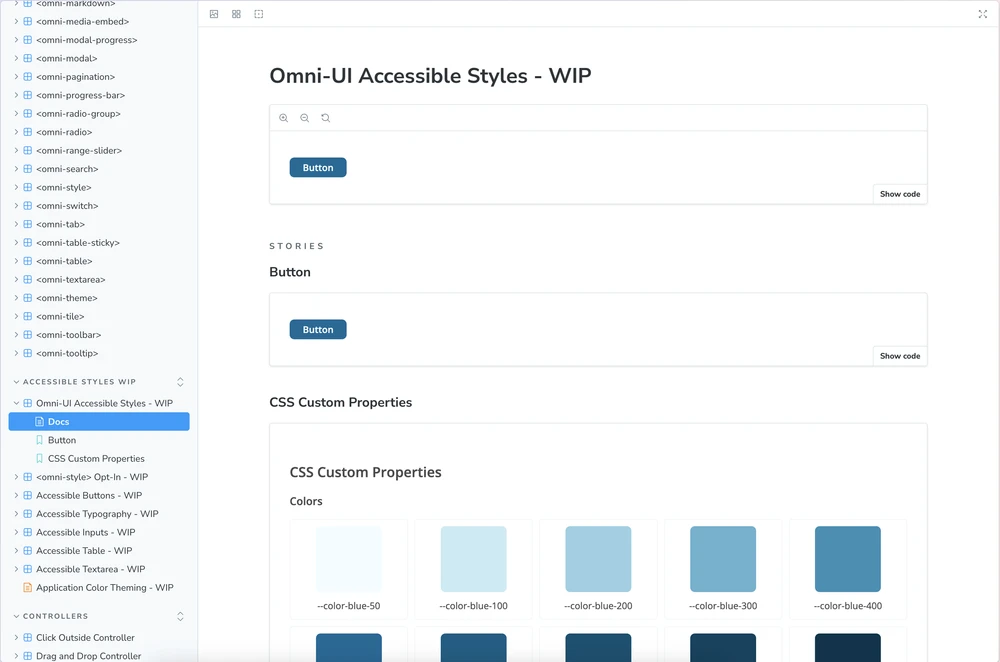This screenshot has height=662, width=1000.
Task: Show code for the Button story
Action: (x=900, y=356)
